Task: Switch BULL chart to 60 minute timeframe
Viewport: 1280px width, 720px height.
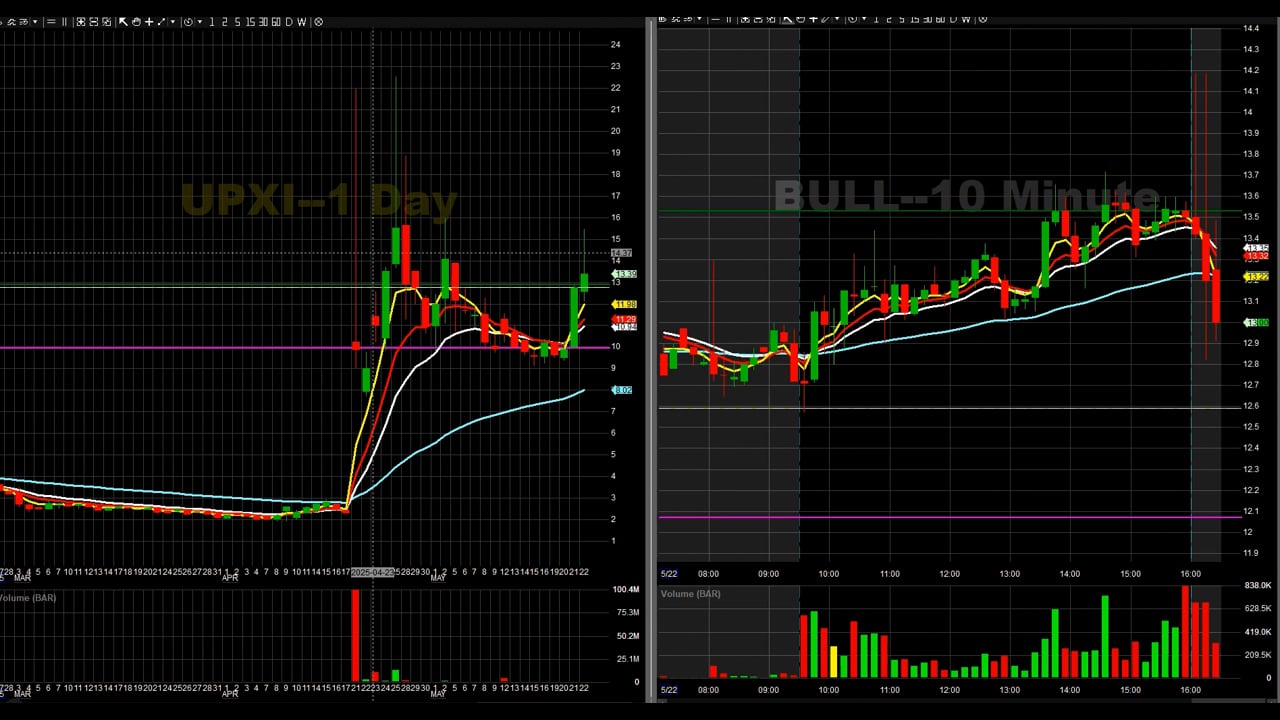Action: (940, 18)
